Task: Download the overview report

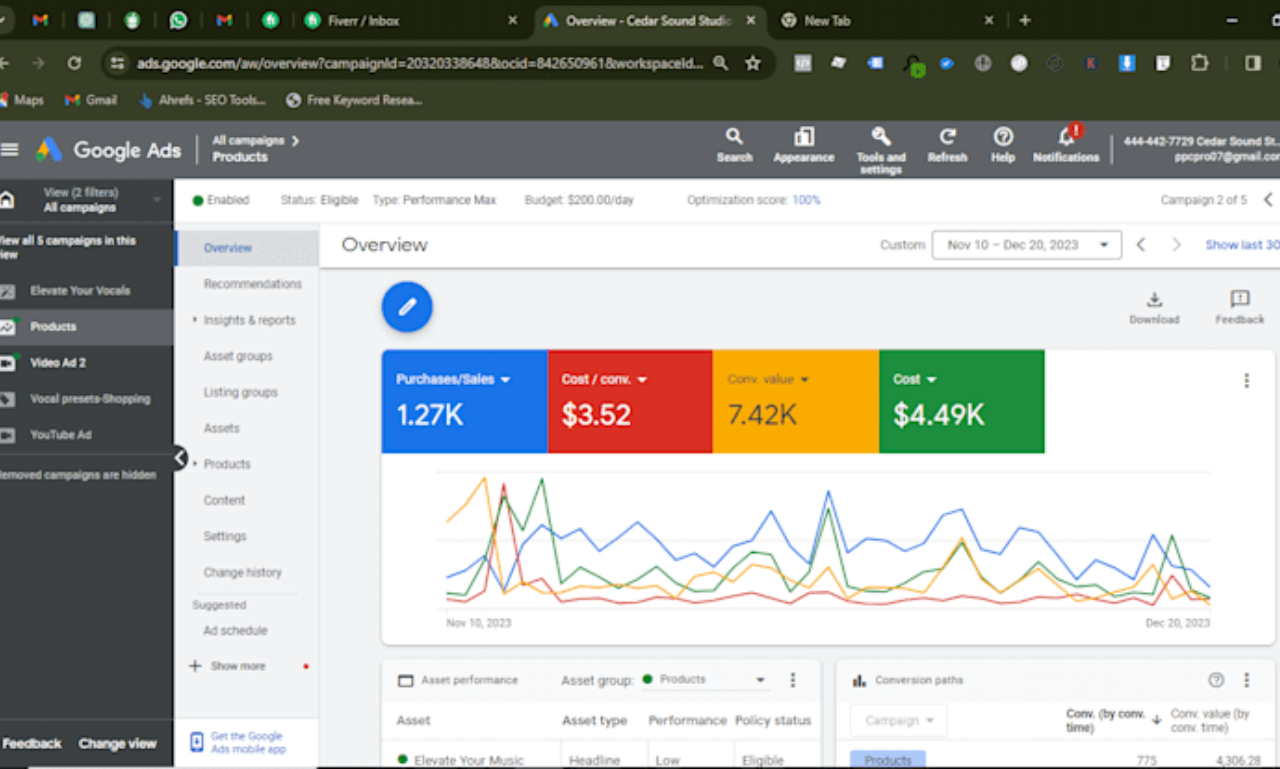Action: coord(1154,305)
